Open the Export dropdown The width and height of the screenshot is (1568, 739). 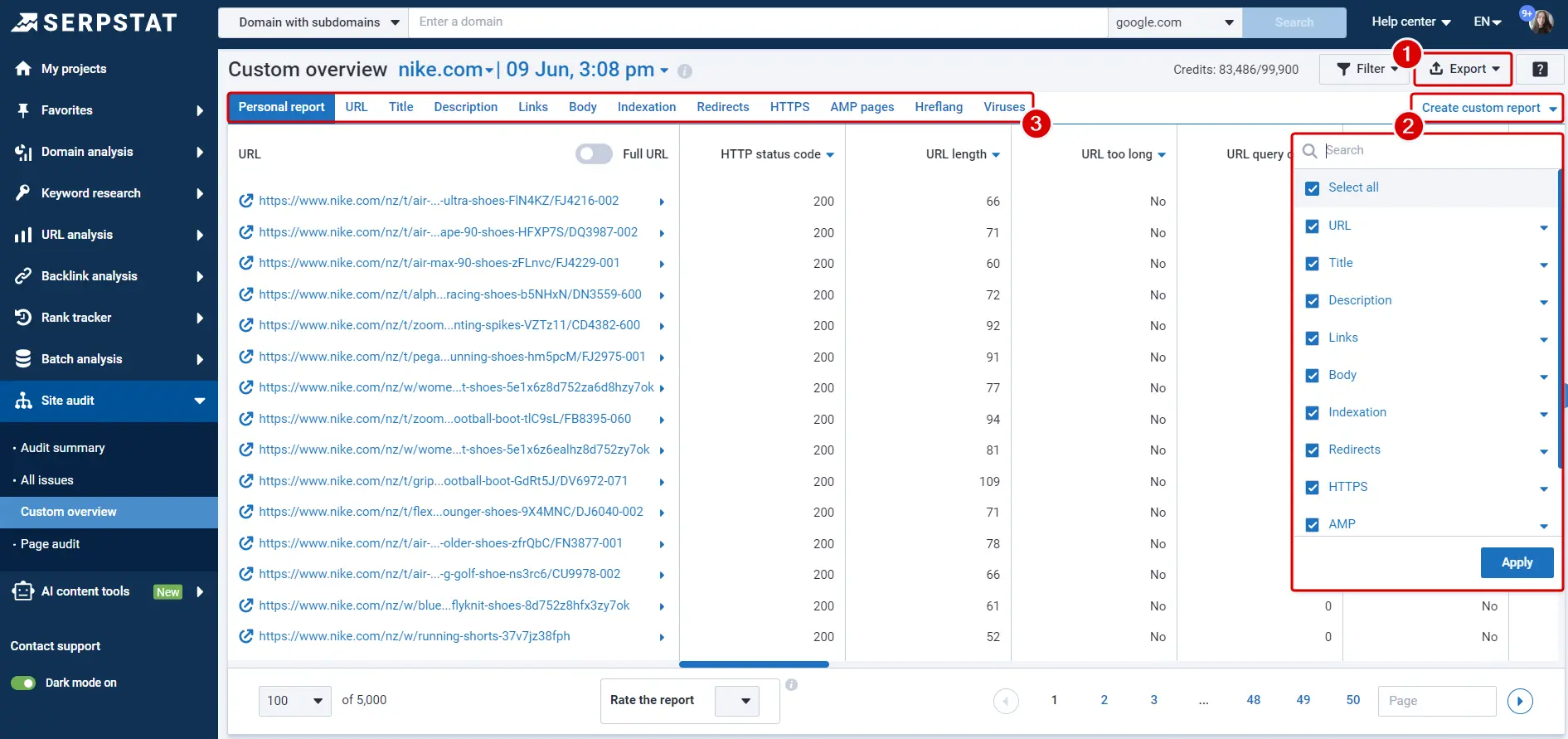tap(1465, 70)
